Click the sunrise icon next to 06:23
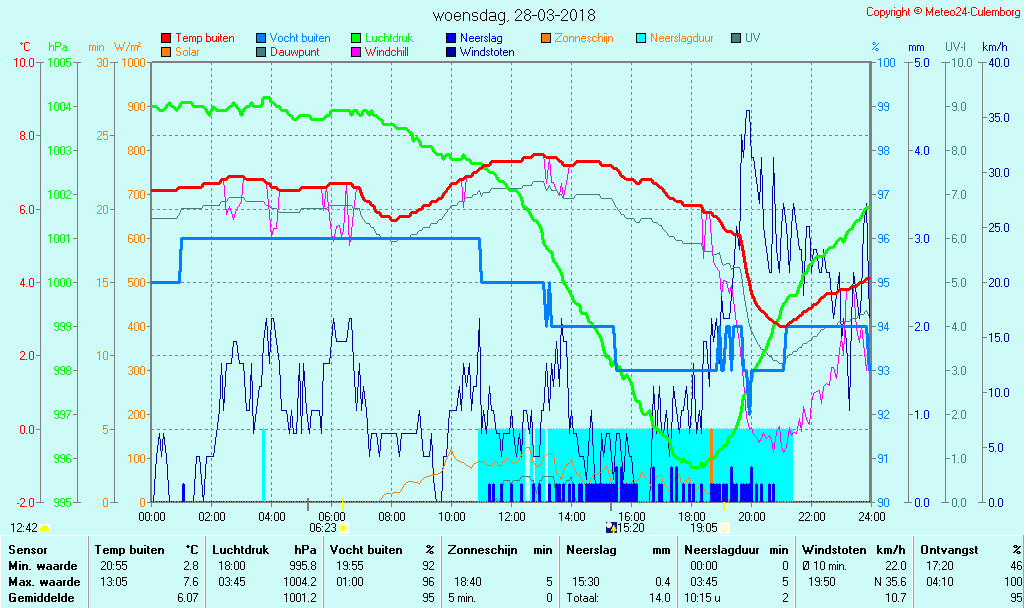This screenshot has height=608, width=1026. click(x=344, y=527)
